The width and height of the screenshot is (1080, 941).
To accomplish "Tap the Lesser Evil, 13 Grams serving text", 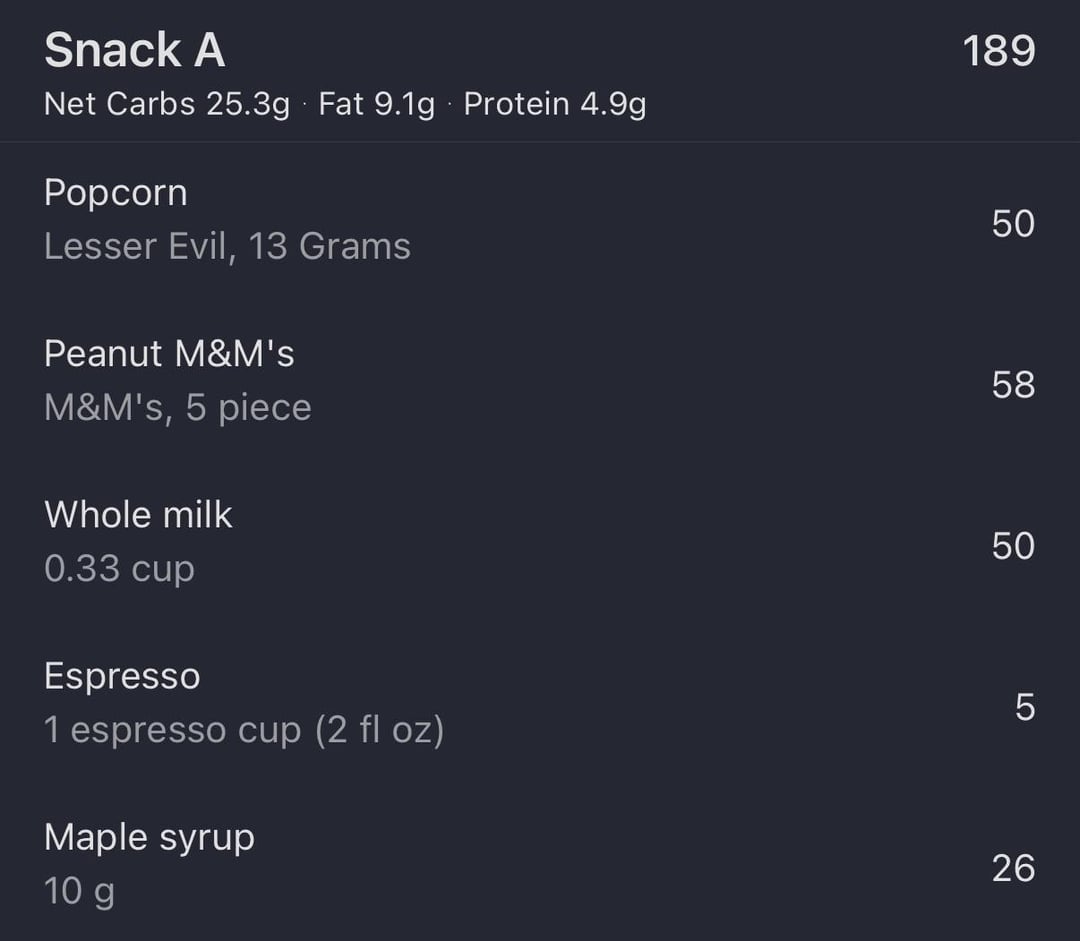I will point(227,246).
